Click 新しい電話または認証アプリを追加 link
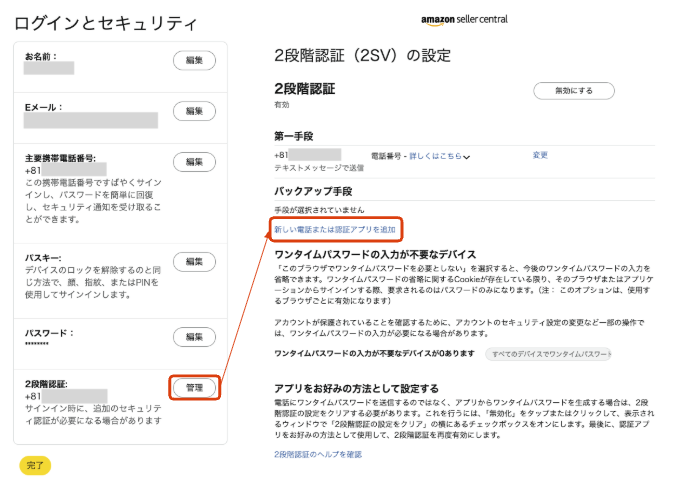 pos(335,229)
